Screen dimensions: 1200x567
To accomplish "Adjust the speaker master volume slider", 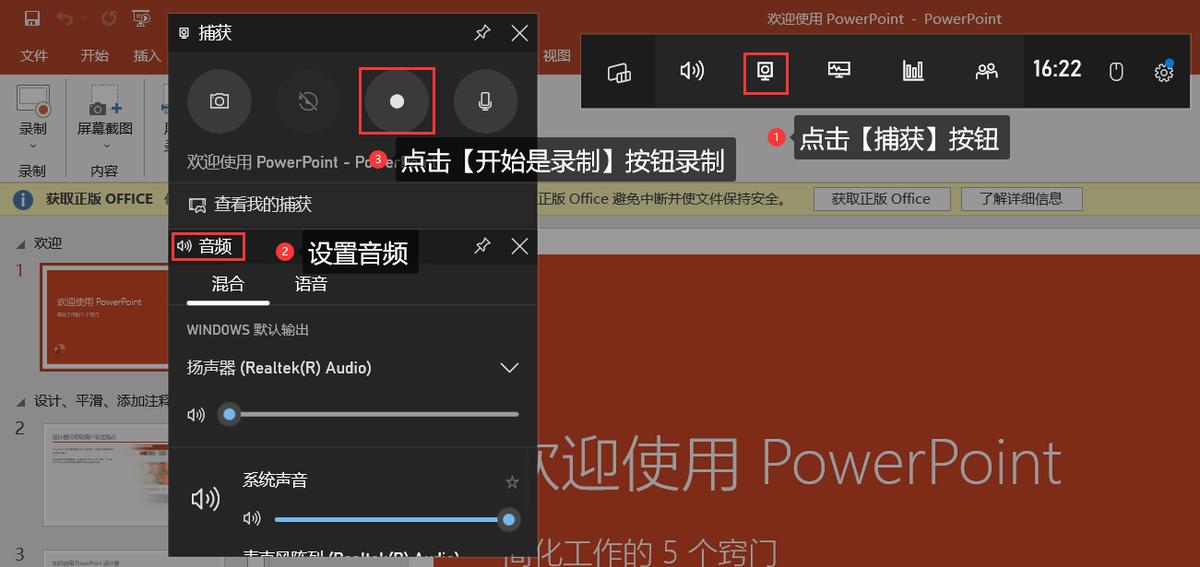I will click(370, 414).
